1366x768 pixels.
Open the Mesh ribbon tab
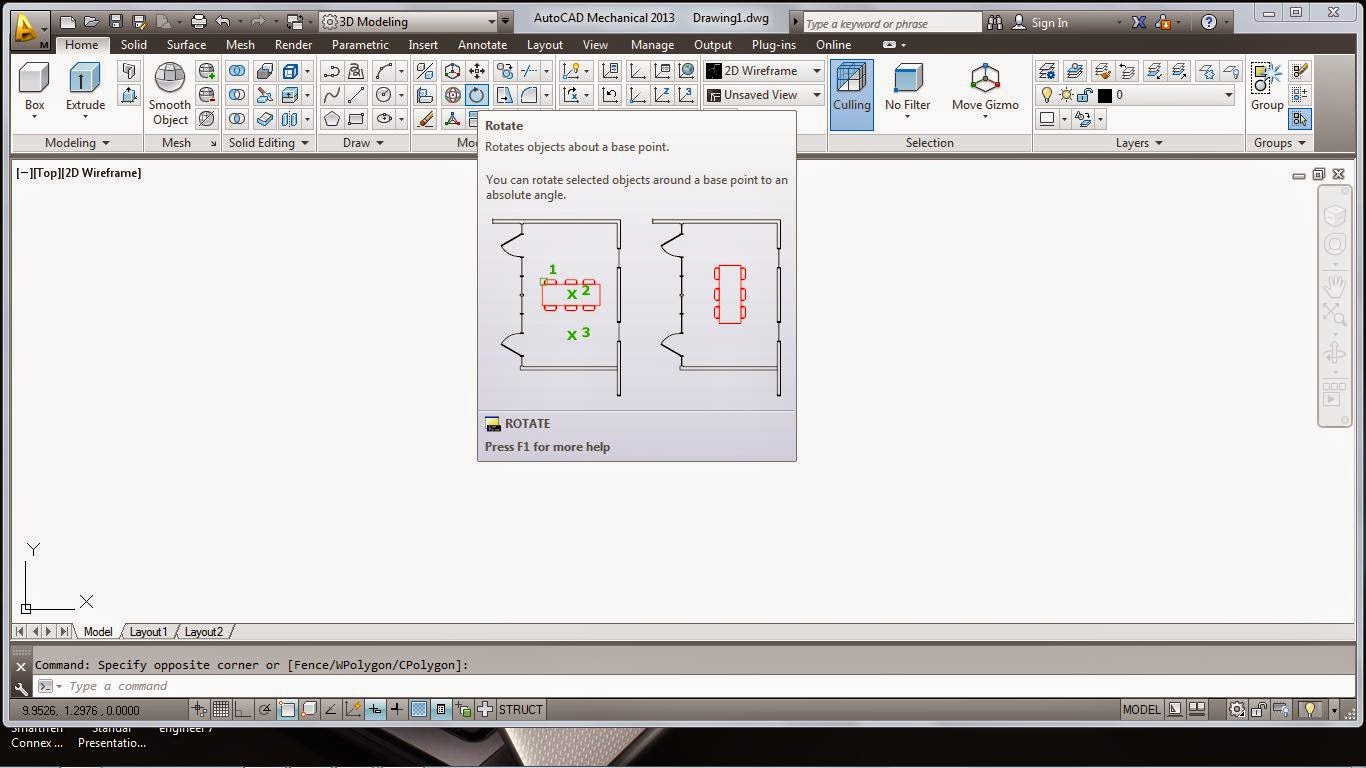pyautogui.click(x=240, y=45)
